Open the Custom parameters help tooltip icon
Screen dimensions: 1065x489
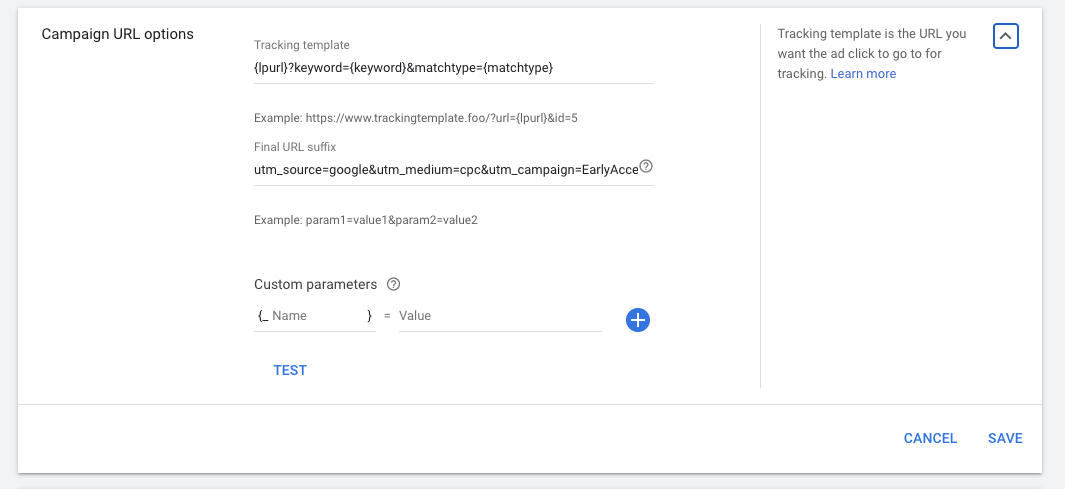(393, 285)
